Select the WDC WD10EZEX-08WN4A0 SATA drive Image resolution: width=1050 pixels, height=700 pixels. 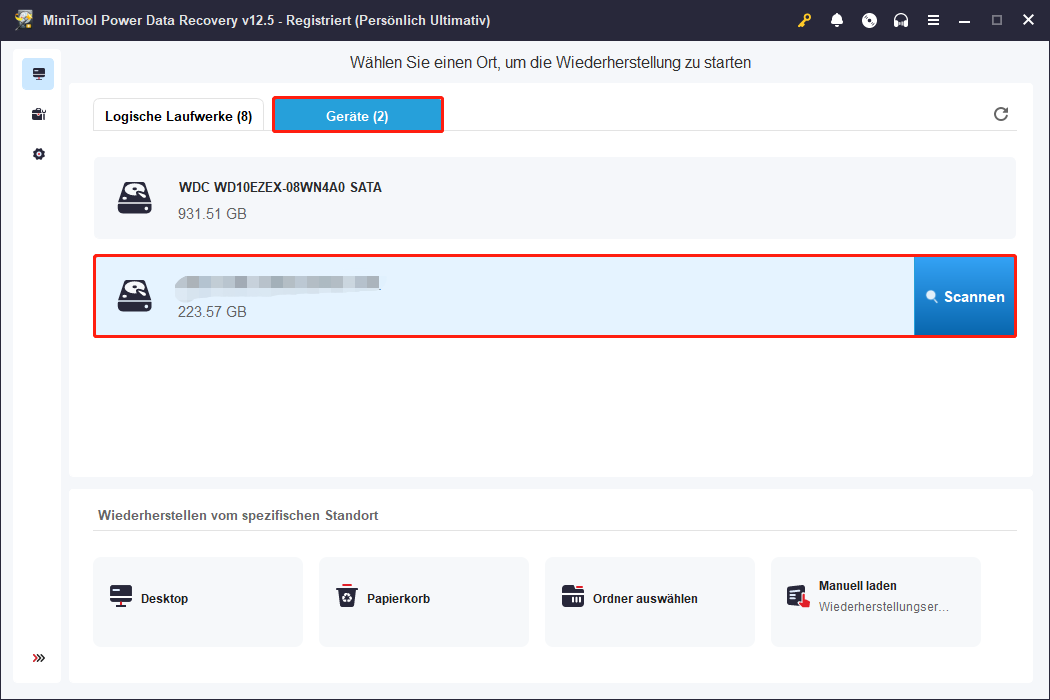(x=554, y=198)
